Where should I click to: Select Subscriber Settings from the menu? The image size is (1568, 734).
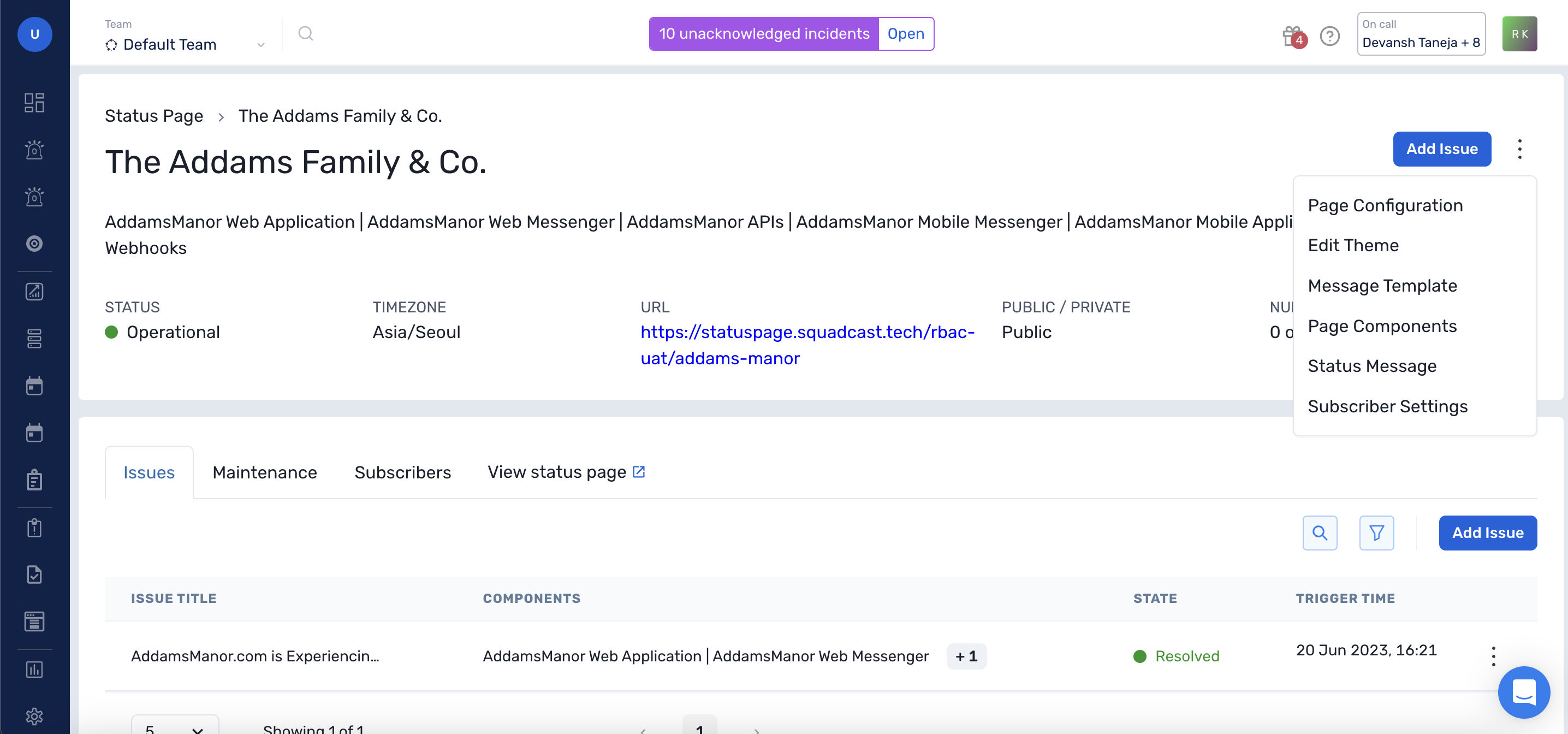[1388, 406]
